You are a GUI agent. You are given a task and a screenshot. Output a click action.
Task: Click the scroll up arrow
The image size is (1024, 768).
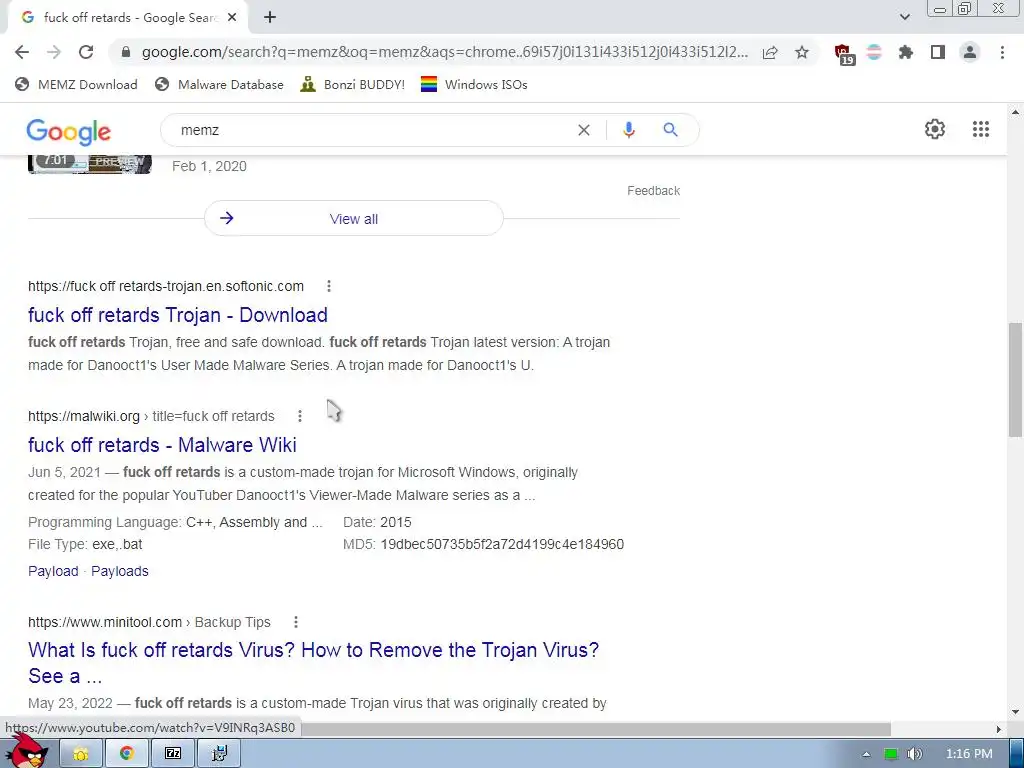point(1015,112)
